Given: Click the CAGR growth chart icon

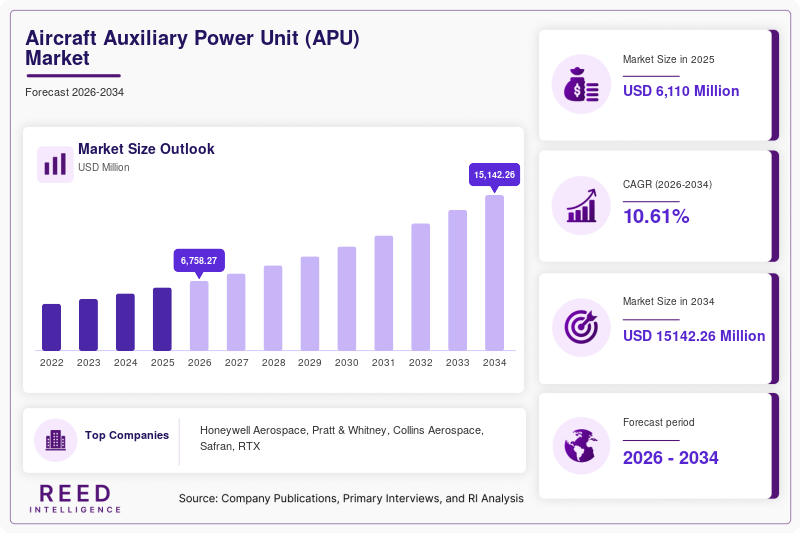Looking at the screenshot, I should [x=582, y=206].
